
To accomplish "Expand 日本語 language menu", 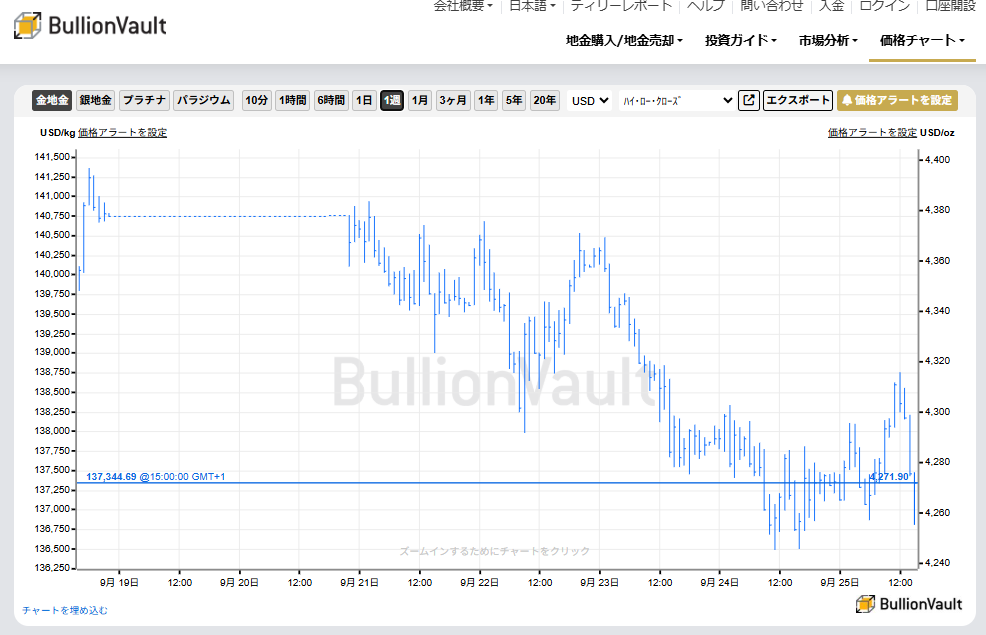I will [x=532, y=6].
